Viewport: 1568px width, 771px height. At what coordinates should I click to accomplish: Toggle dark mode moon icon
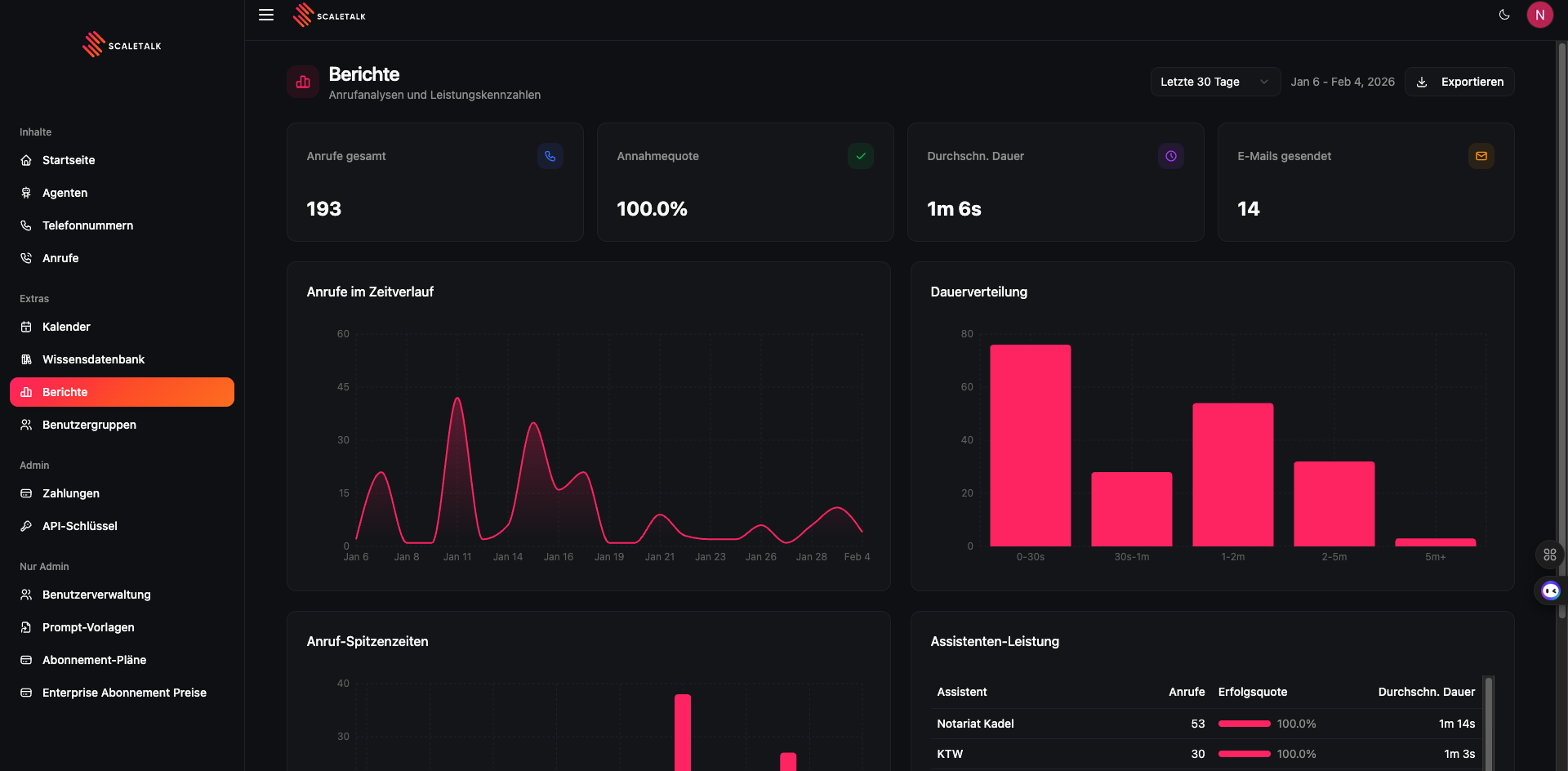tap(1504, 15)
